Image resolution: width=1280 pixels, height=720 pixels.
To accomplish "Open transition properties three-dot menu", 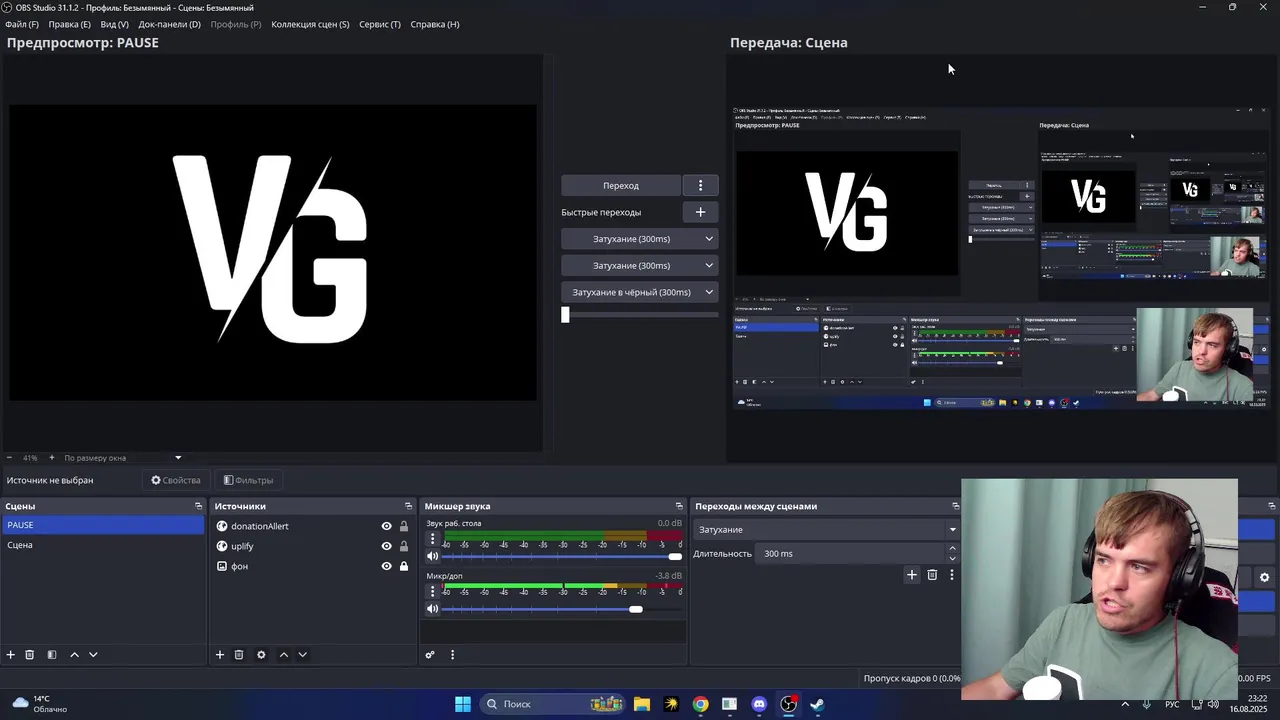I will [951, 575].
